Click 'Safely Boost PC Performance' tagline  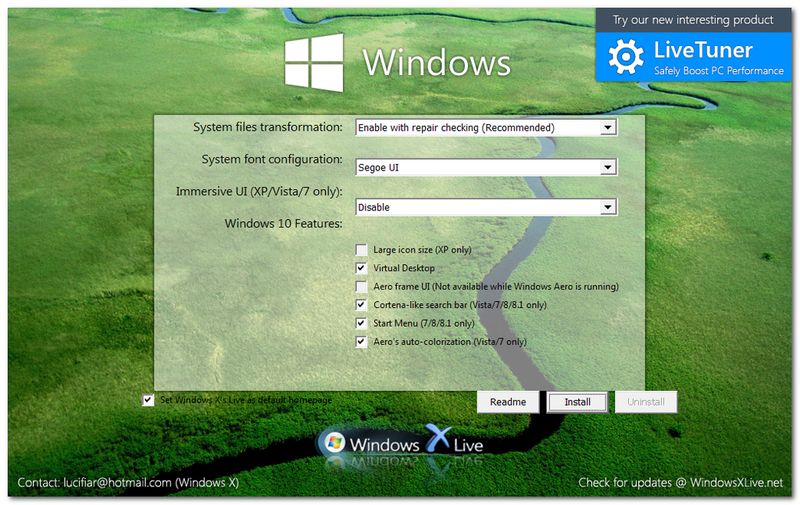point(719,71)
